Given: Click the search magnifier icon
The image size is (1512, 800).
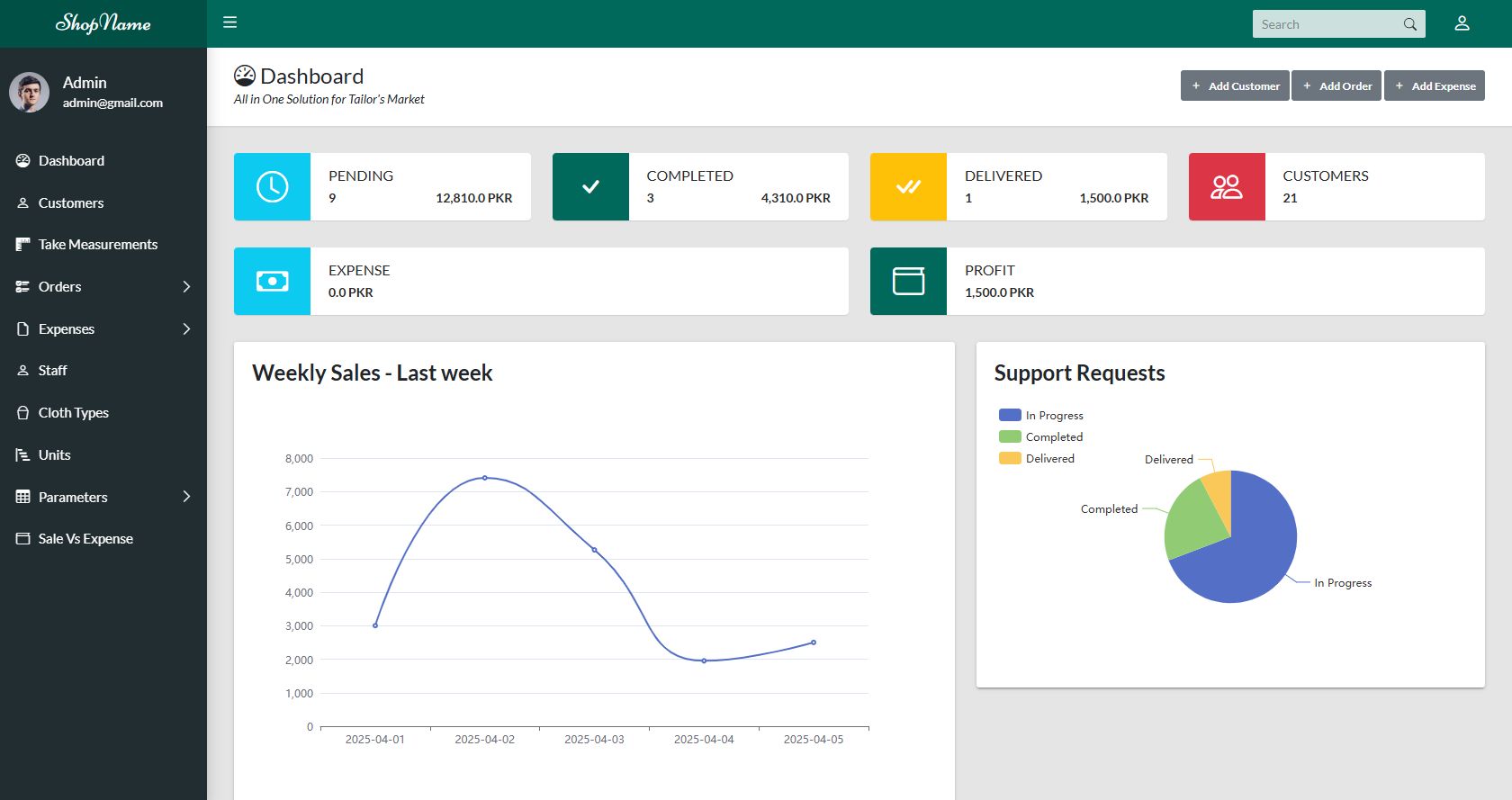Looking at the screenshot, I should (1409, 24).
